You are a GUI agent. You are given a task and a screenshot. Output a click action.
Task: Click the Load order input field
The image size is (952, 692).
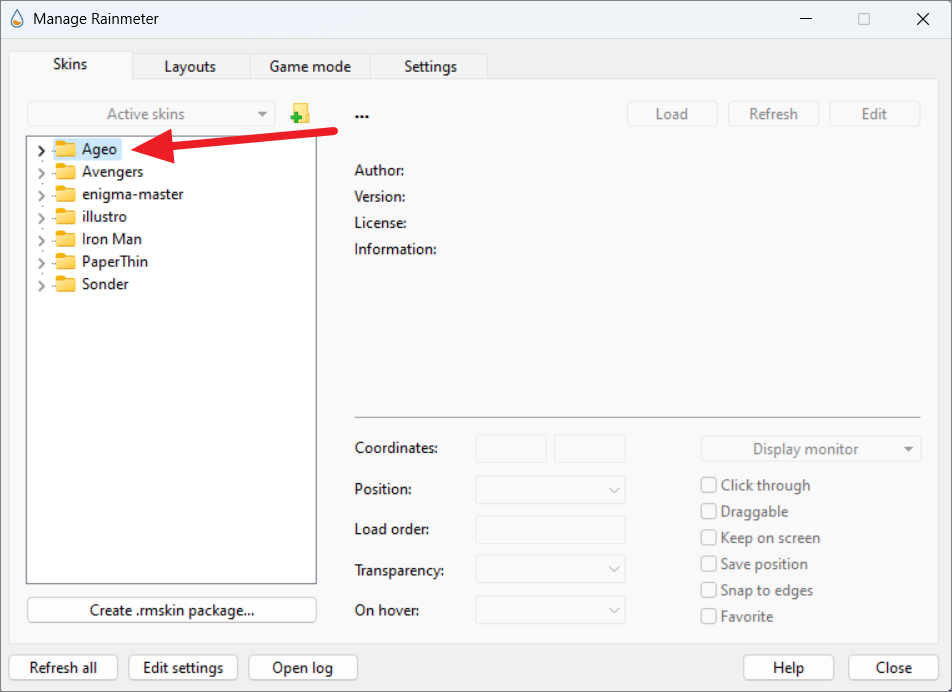[x=550, y=530]
